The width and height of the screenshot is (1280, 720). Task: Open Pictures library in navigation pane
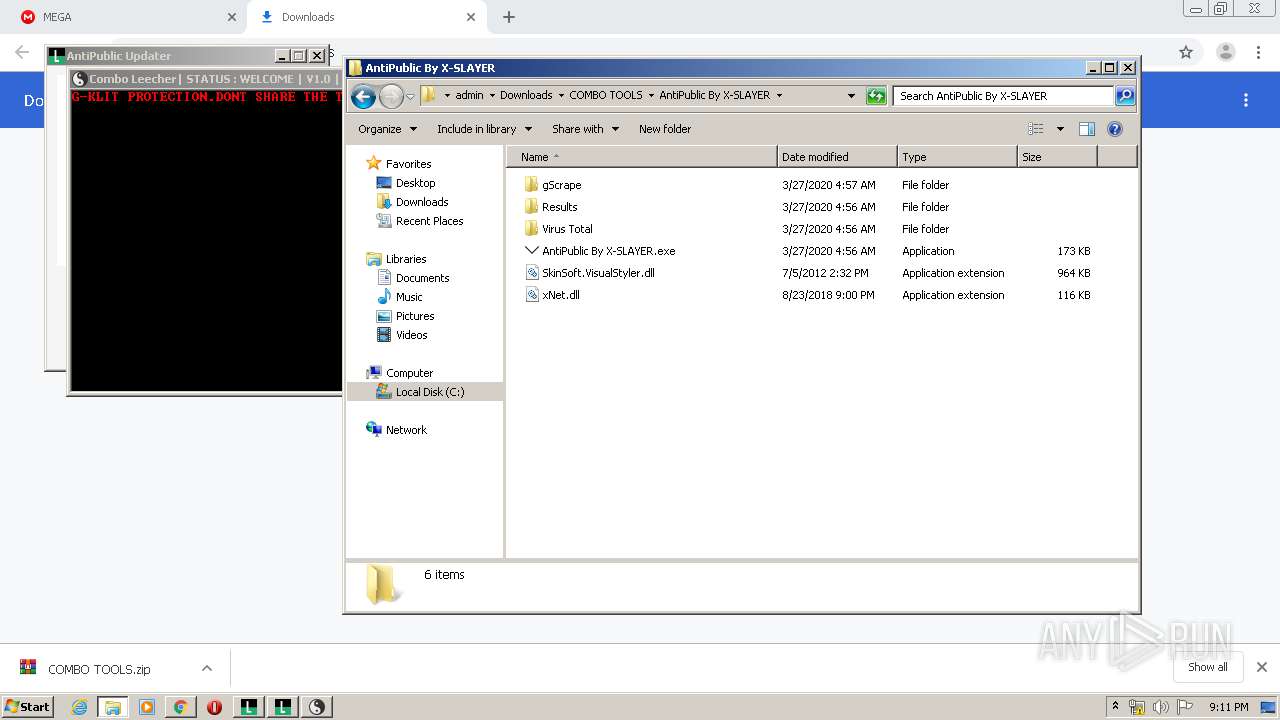[x=405, y=316]
